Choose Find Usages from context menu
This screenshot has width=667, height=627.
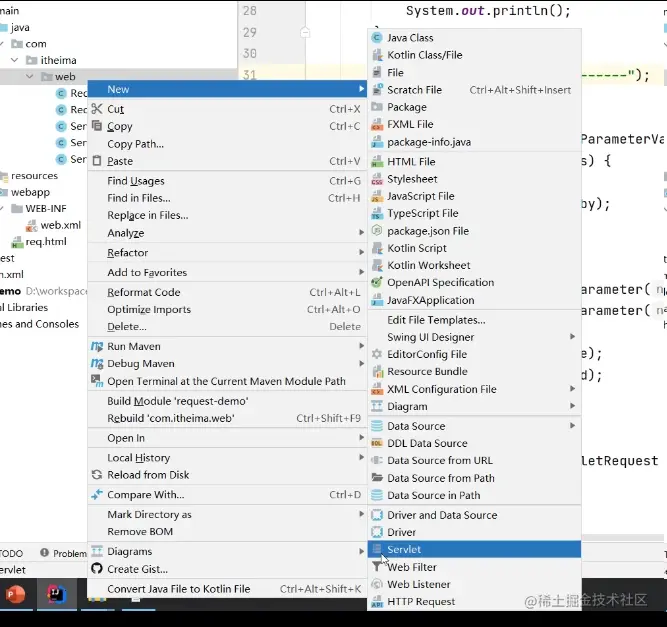227,181
